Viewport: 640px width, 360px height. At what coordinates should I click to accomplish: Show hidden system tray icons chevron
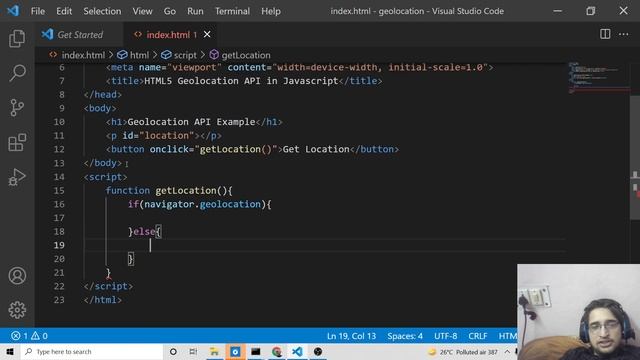click(x=507, y=351)
